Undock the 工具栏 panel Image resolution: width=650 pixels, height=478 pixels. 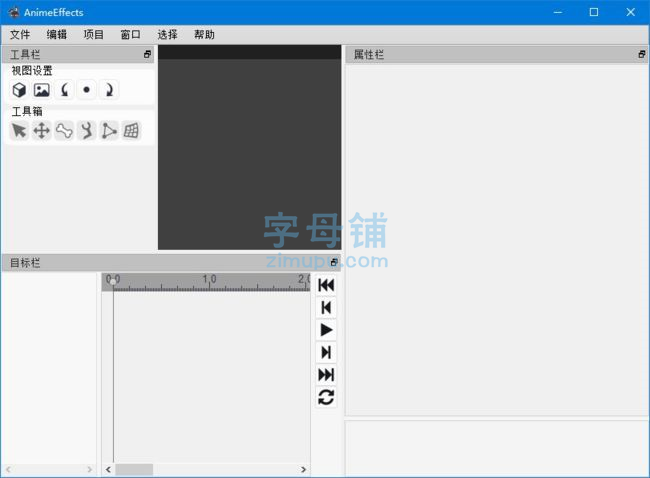pos(147,54)
